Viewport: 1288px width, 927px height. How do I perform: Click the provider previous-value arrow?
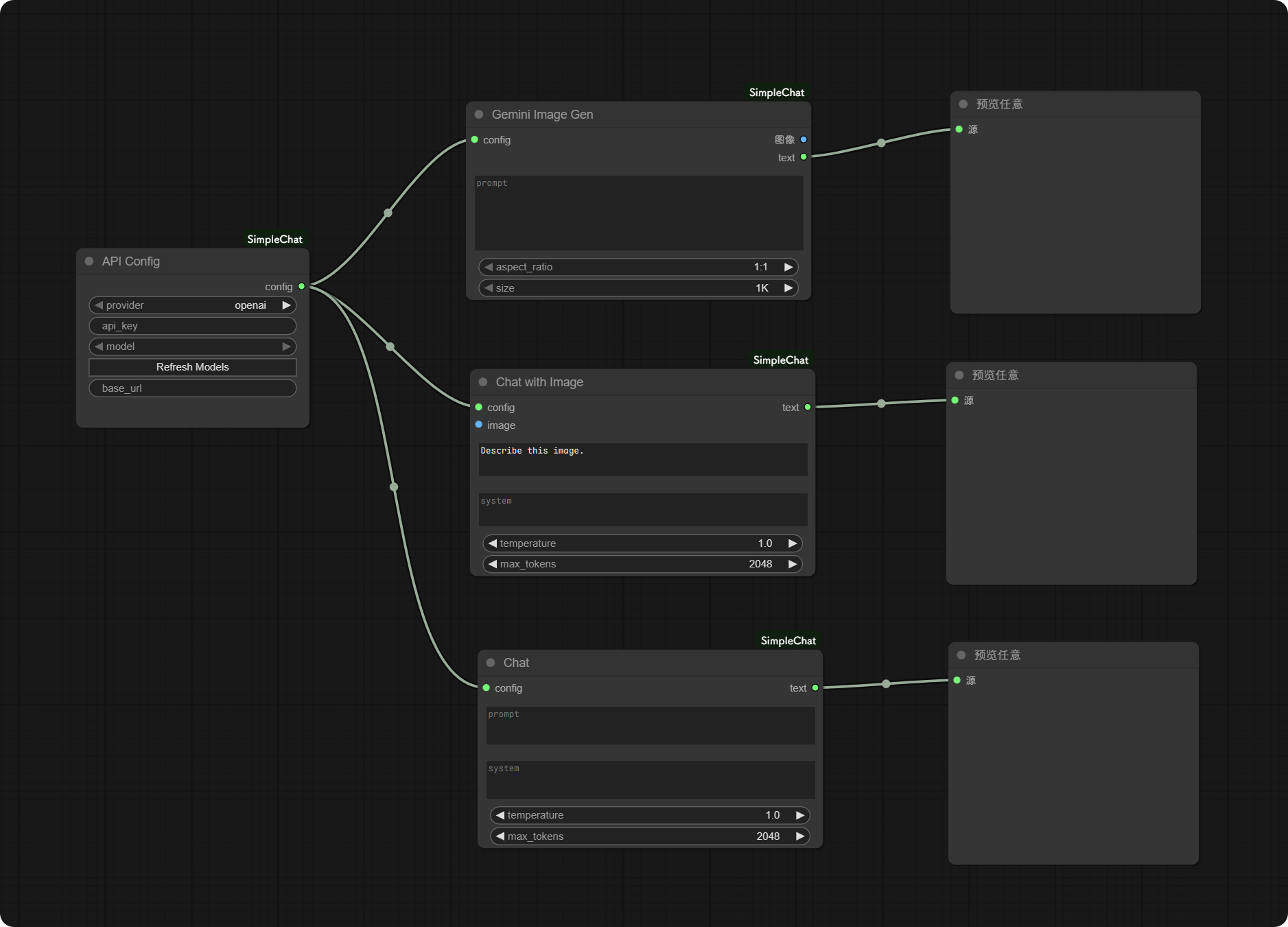pyautogui.click(x=99, y=305)
